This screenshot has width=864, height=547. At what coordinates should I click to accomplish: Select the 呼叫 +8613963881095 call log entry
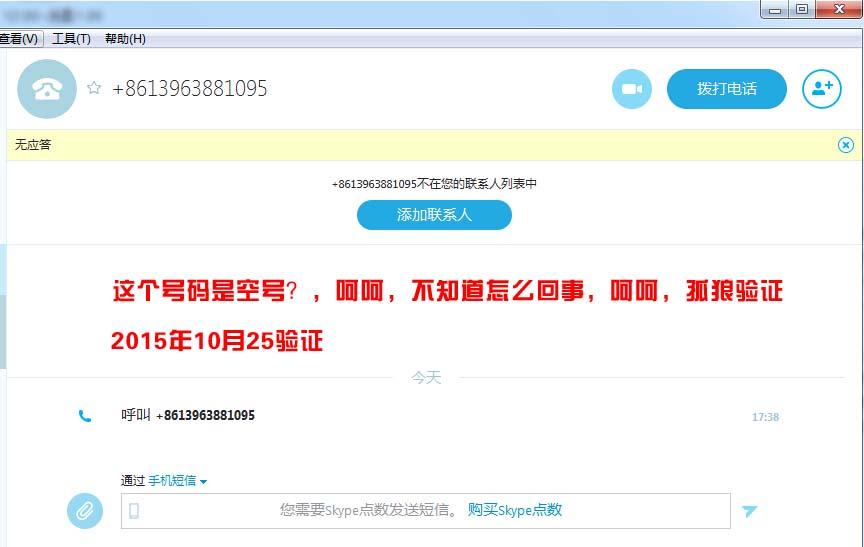(x=188, y=415)
